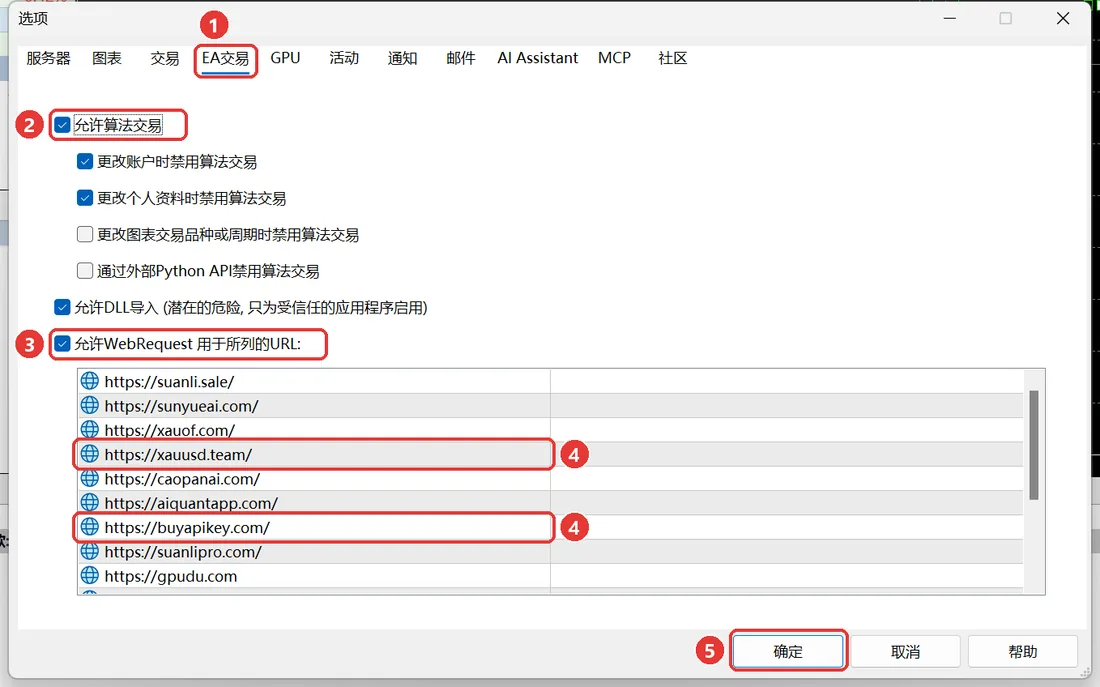The width and height of the screenshot is (1100, 687).
Task: Select URL row https://buyapikey.com/
Action: coord(550,527)
